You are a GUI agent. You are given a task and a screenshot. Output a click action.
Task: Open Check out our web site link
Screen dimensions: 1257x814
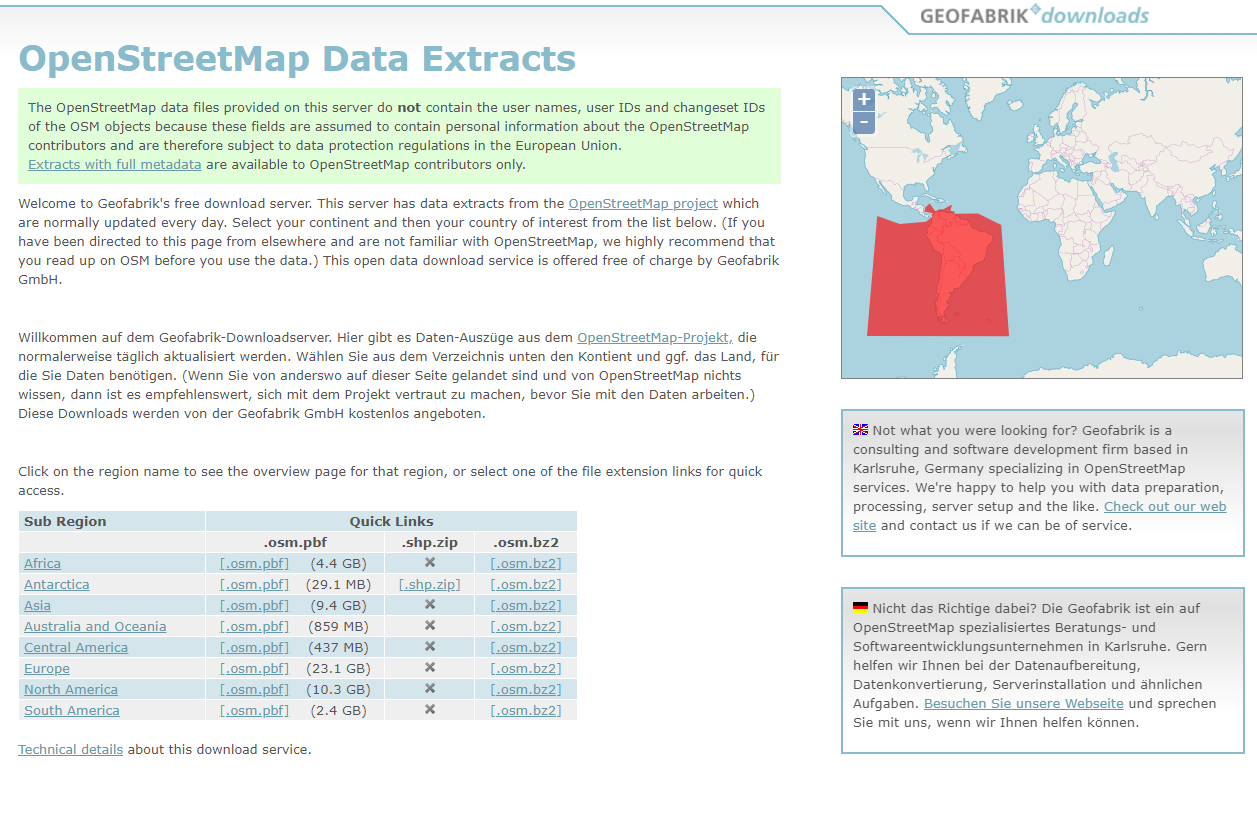[x=1040, y=516]
